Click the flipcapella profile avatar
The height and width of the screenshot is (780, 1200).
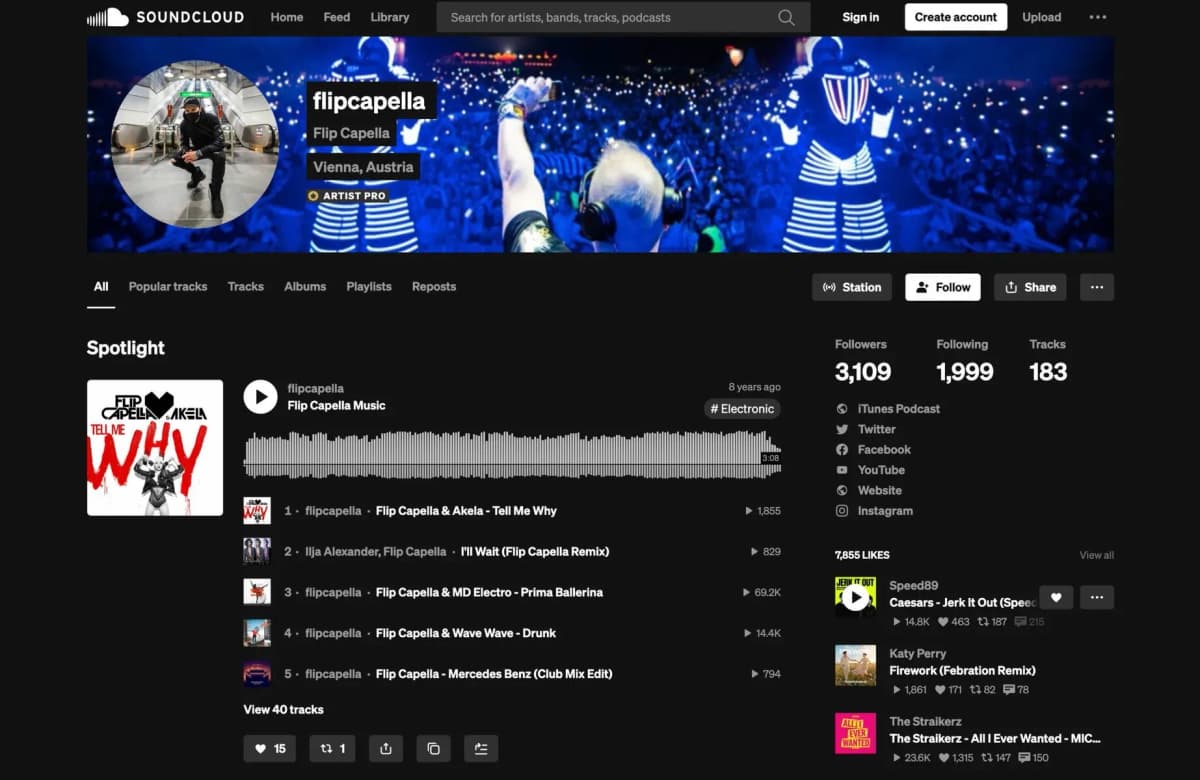click(195, 145)
